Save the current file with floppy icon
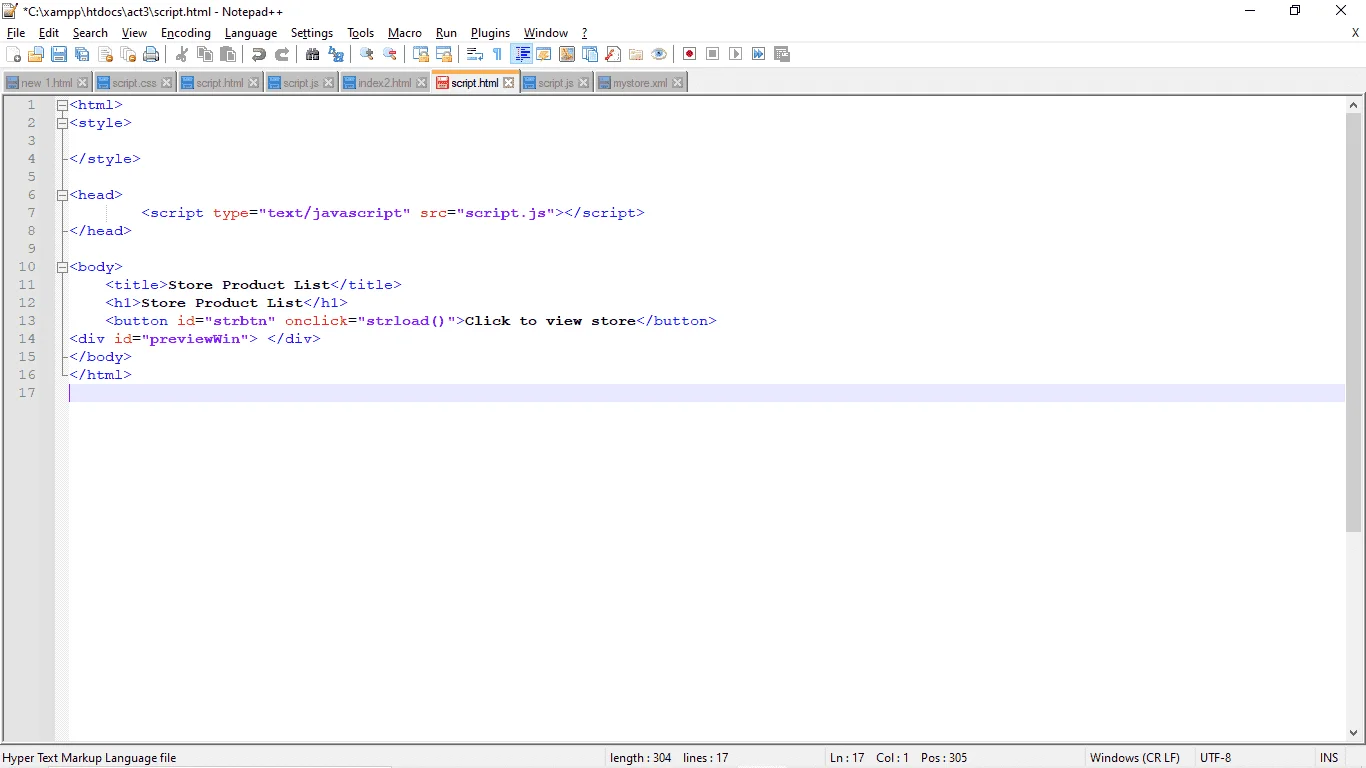1366x768 pixels. point(59,54)
